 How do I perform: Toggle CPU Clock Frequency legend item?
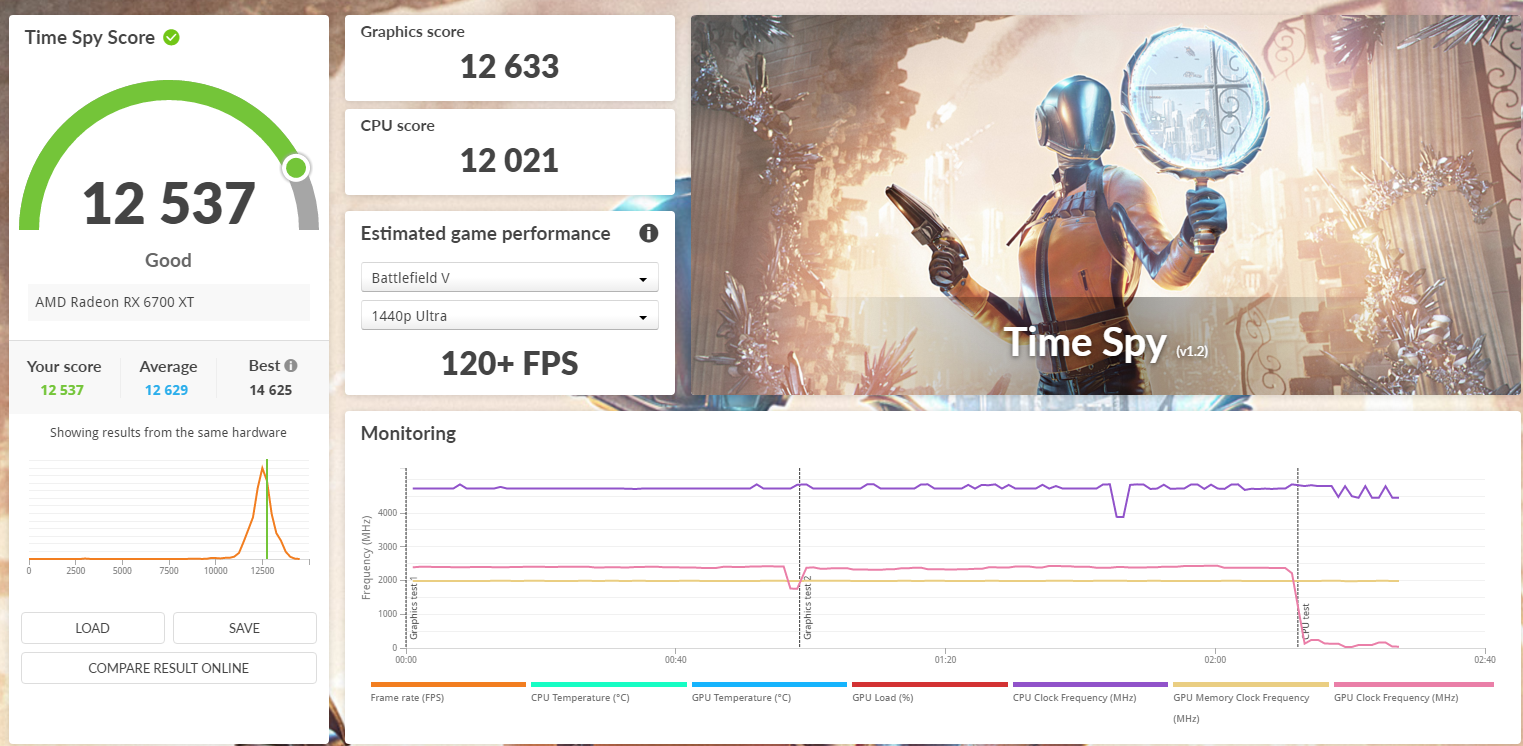tap(1090, 691)
